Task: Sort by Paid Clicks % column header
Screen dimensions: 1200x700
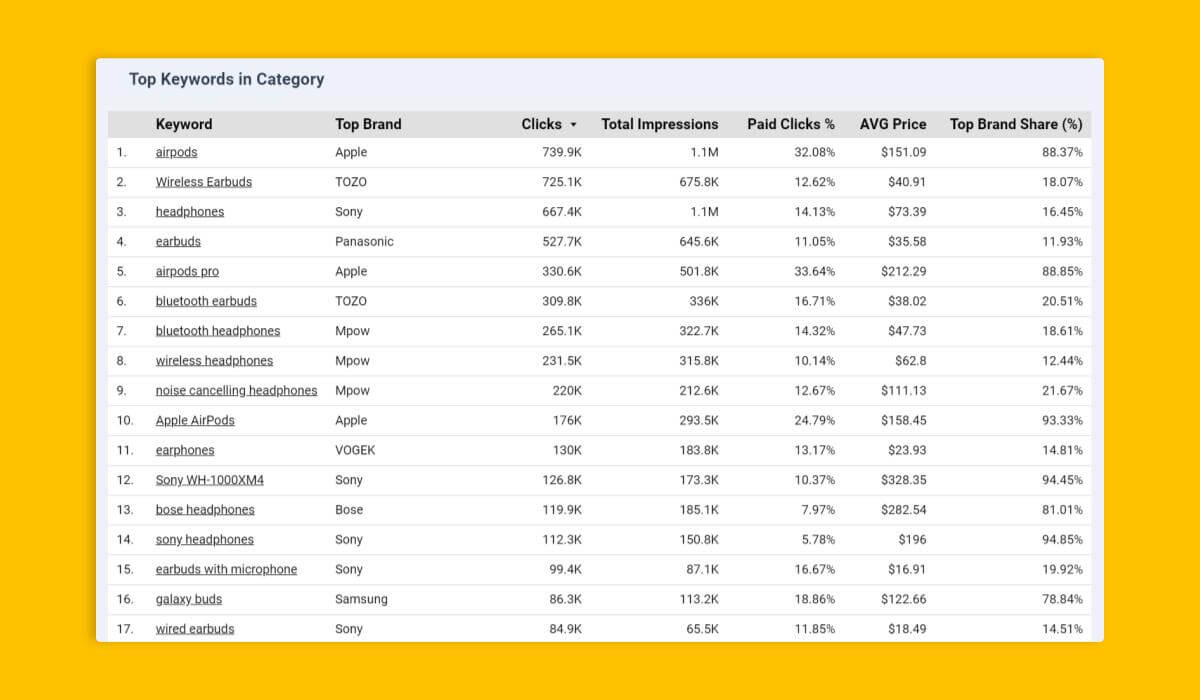Action: pos(790,124)
